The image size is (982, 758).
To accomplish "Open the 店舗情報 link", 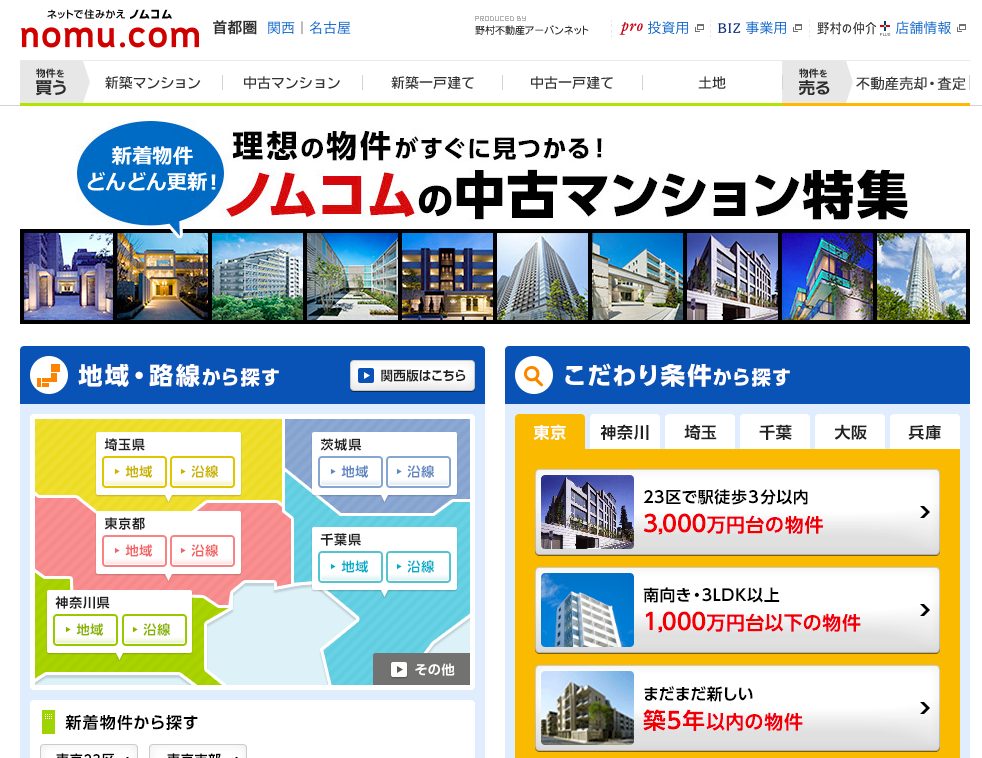I will pyautogui.click(x=930, y=28).
